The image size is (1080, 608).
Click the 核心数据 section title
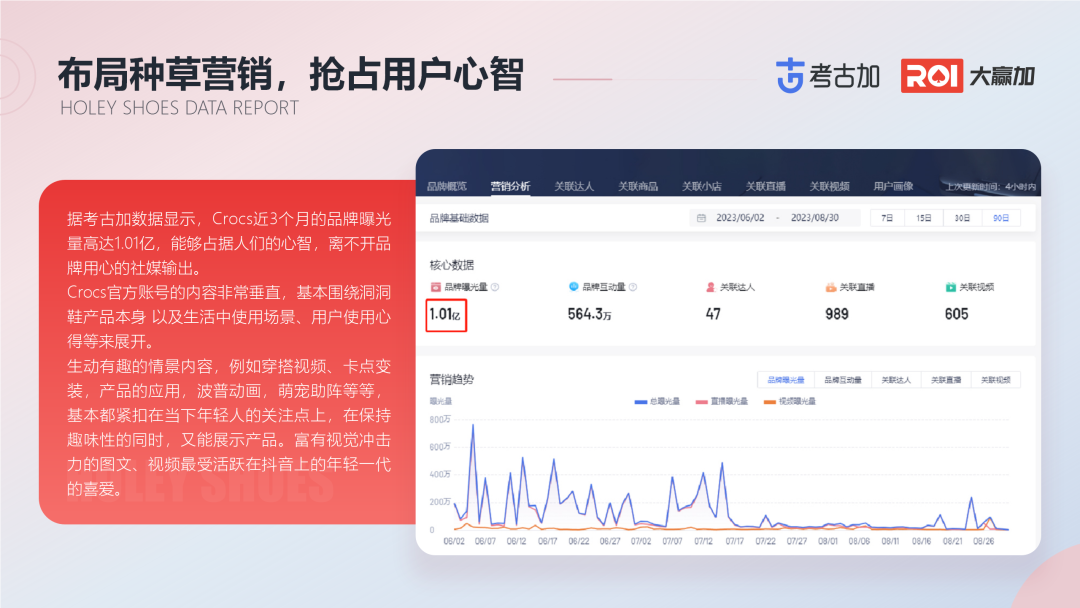(452, 265)
